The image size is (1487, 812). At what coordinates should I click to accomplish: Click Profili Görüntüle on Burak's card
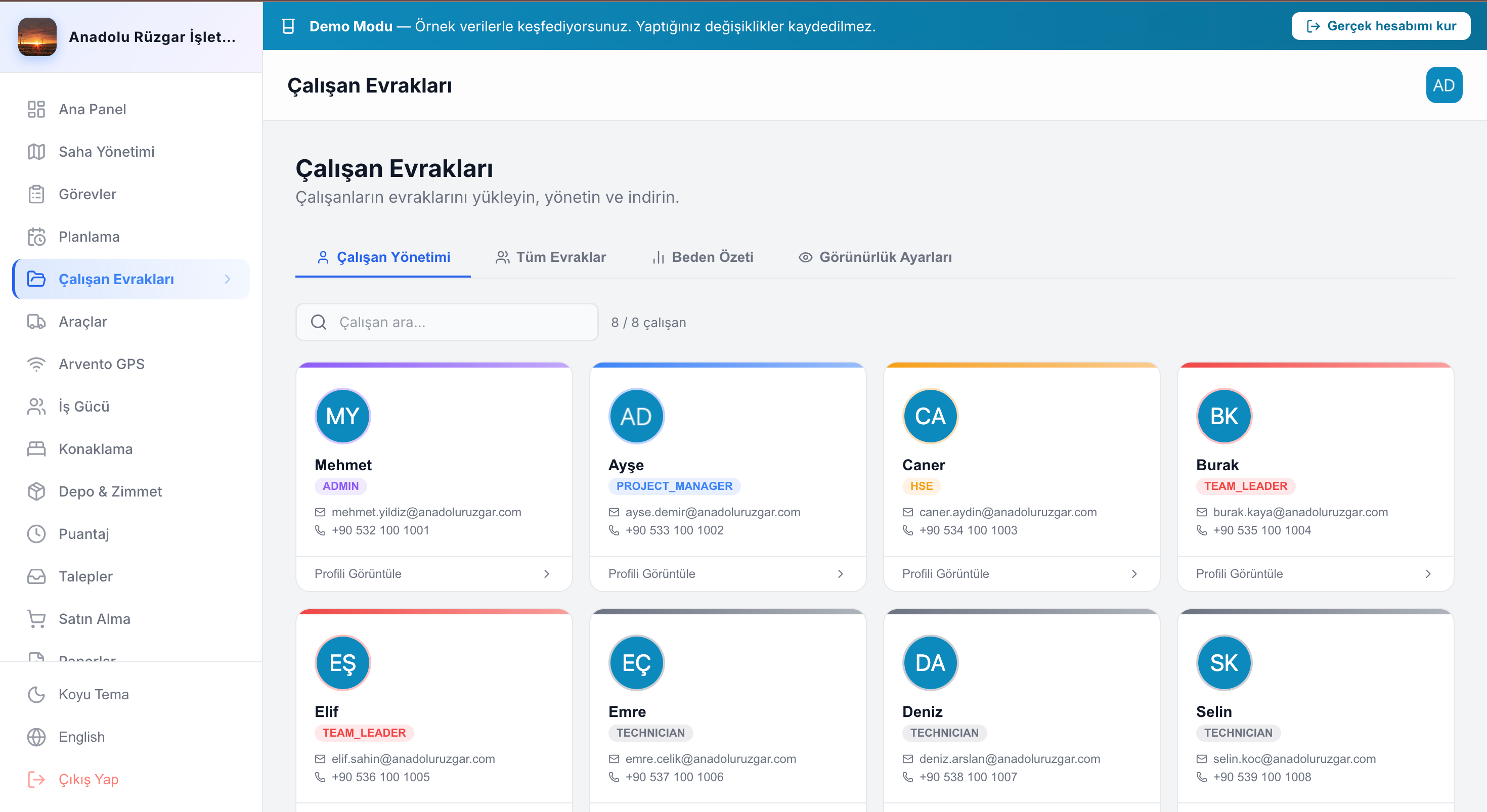pos(1239,574)
